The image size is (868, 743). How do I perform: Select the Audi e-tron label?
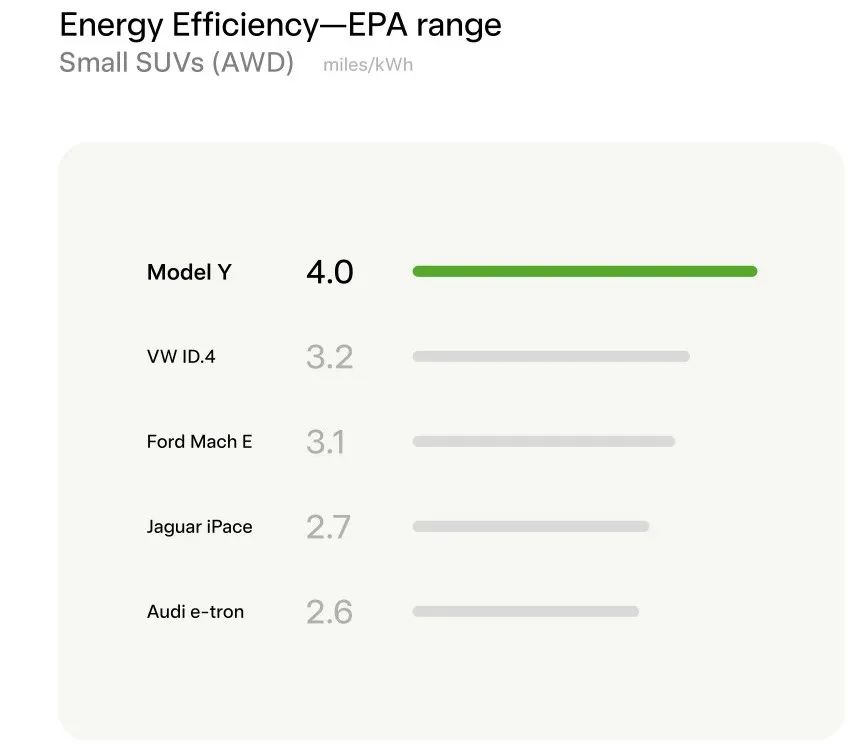(x=195, y=612)
